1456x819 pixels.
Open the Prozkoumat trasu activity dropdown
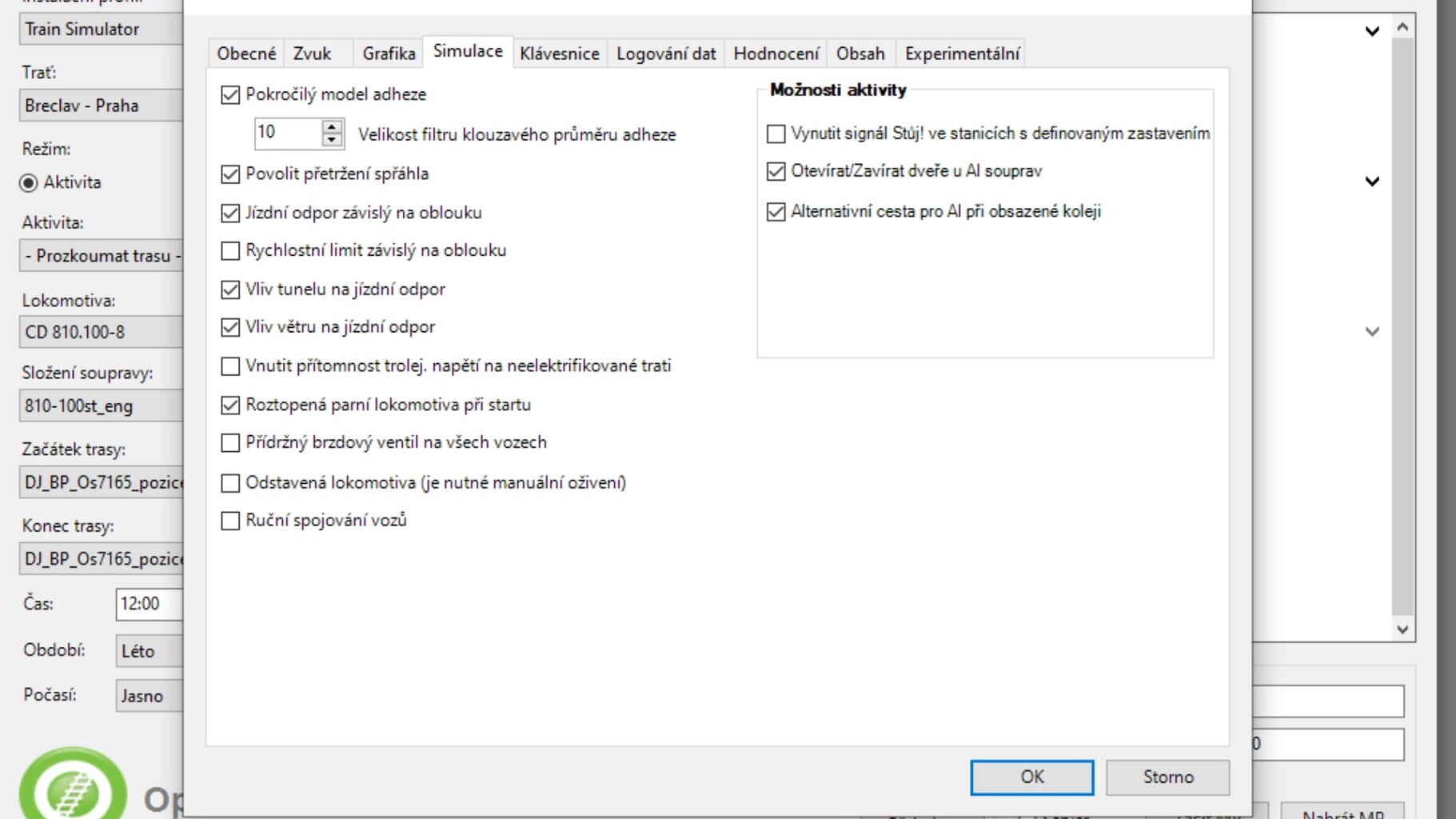click(x=102, y=256)
